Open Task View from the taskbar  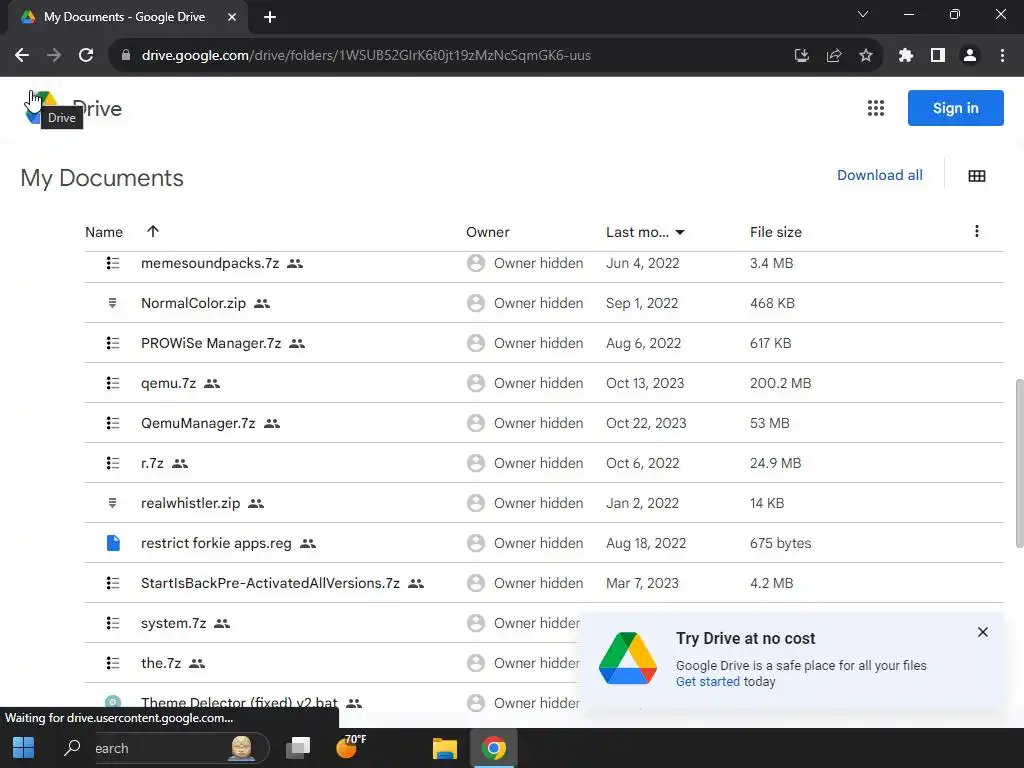[298, 748]
